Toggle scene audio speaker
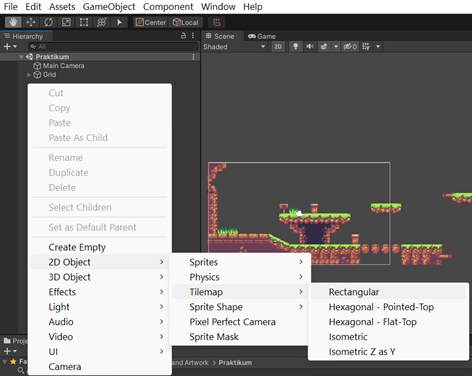Image resolution: width=472 pixels, height=376 pixels. (x=310, y=47)
